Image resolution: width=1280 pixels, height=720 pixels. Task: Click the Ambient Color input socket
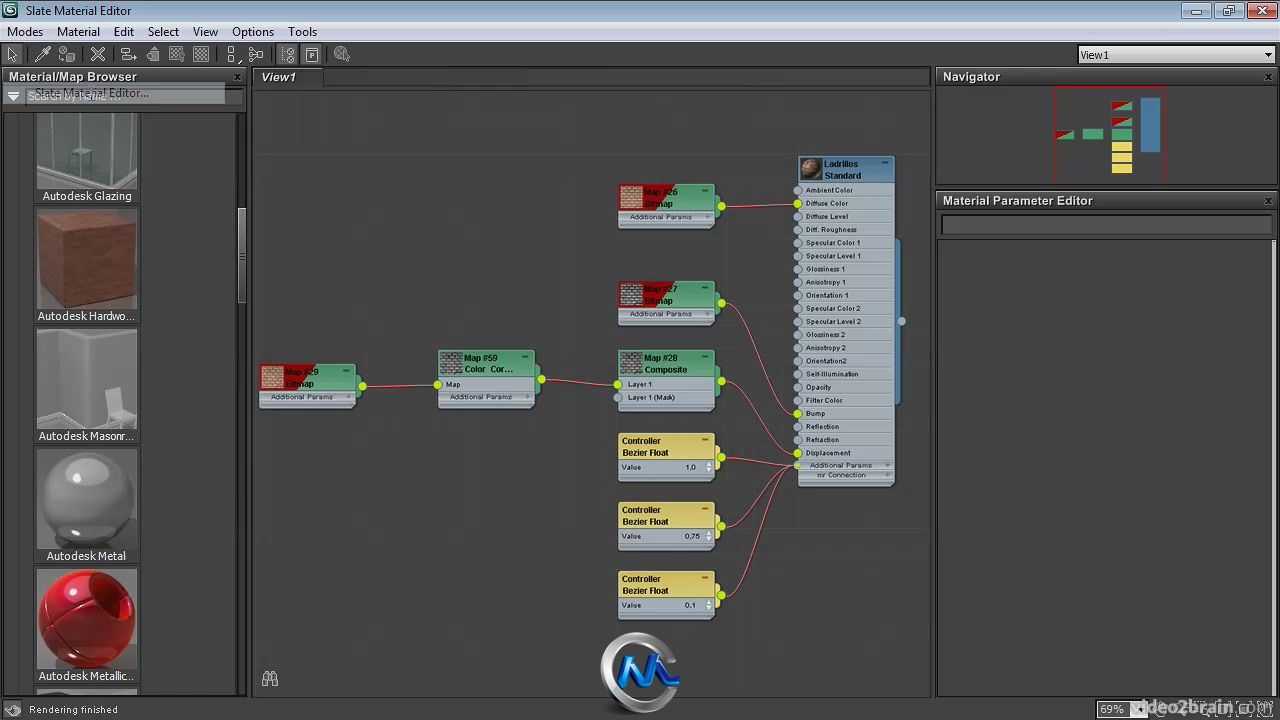coord(798,190)
